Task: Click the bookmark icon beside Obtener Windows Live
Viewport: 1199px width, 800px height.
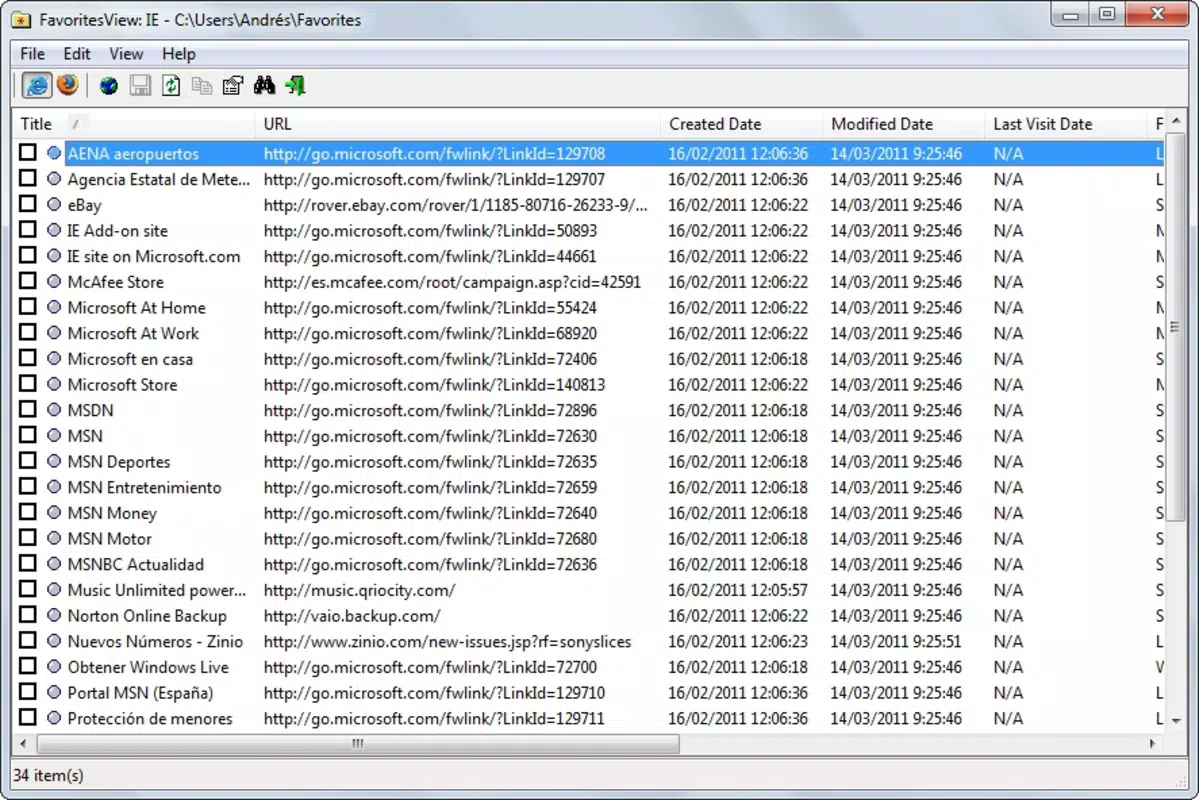Action: point(54,666)
